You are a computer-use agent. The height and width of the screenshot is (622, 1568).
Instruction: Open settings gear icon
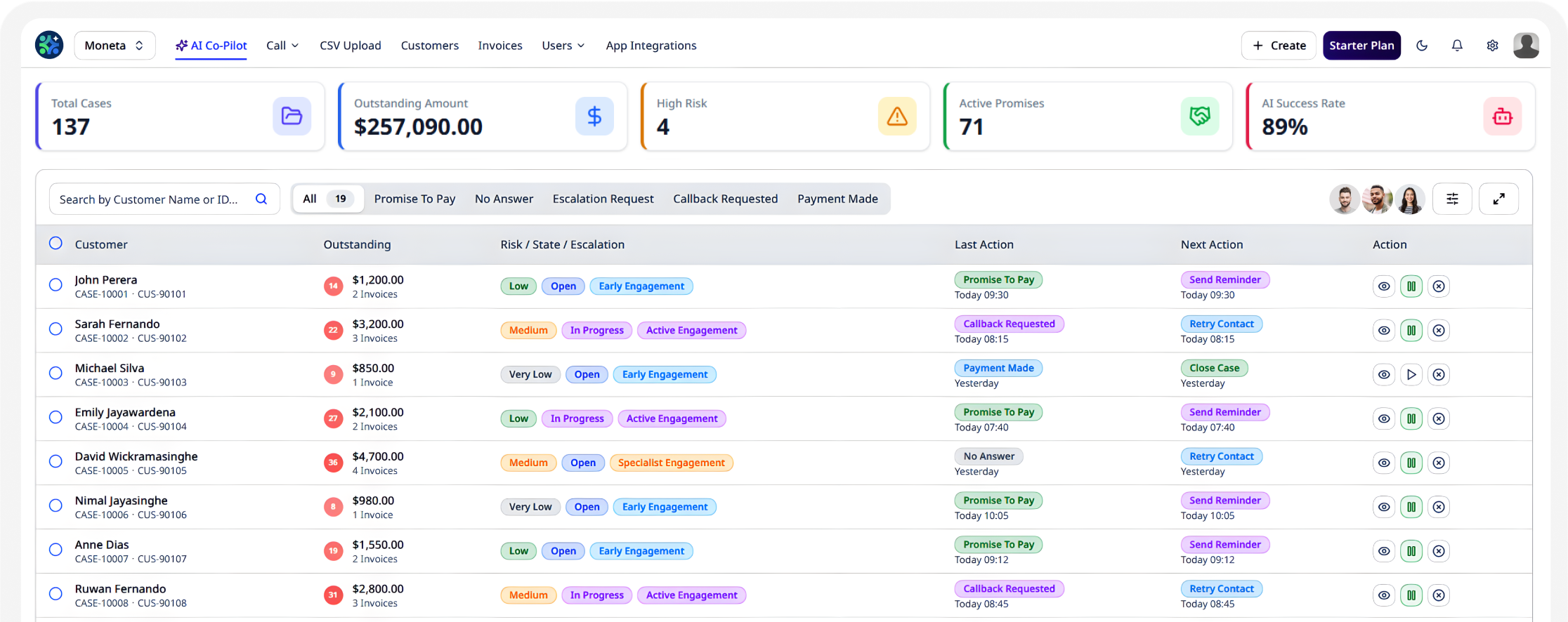pos(1492,46)
